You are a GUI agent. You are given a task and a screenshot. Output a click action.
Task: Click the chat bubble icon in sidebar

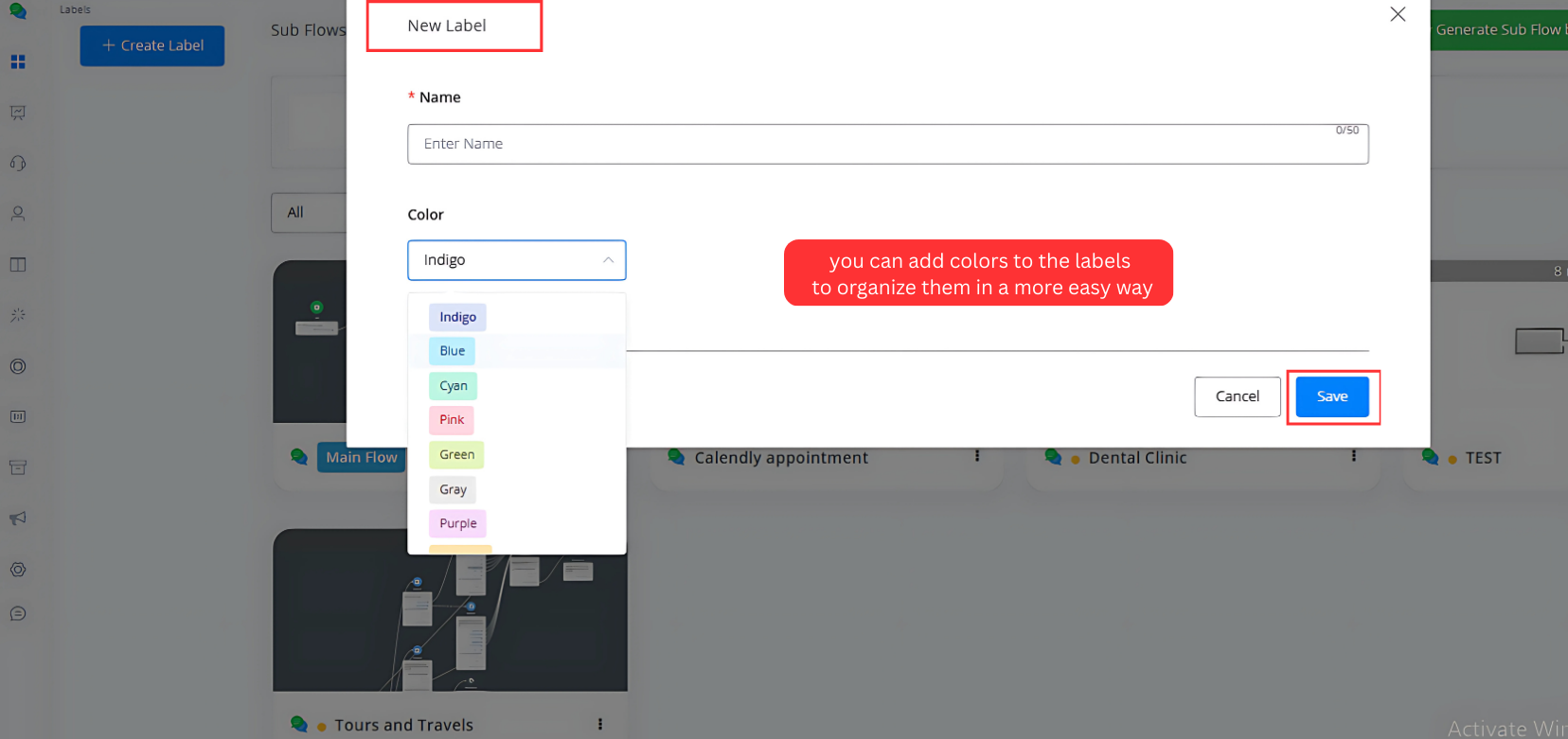point(18,614)
